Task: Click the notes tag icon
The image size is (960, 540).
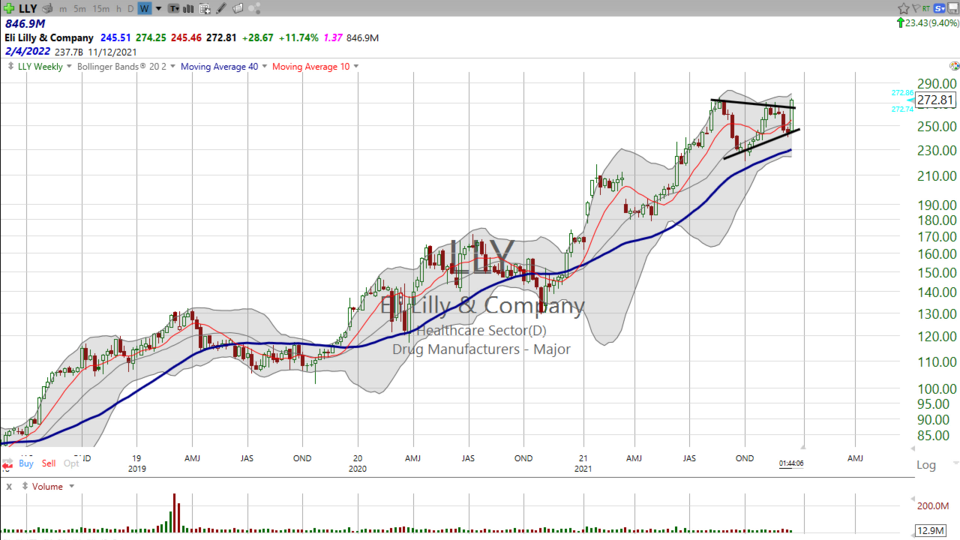Action: (x=238, y=9)
